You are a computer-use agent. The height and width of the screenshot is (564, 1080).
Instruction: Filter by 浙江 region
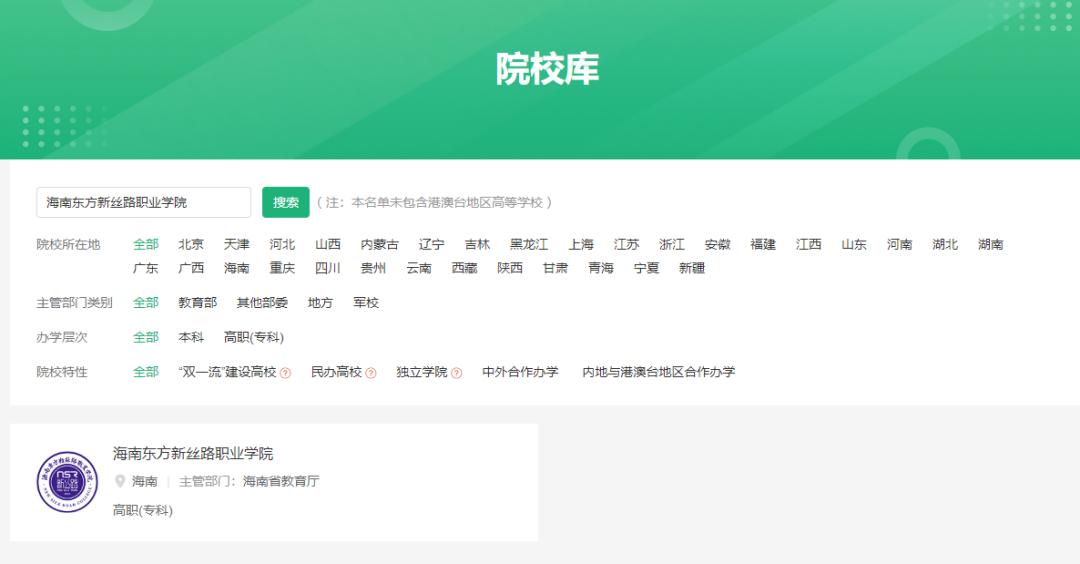point(672,244)
